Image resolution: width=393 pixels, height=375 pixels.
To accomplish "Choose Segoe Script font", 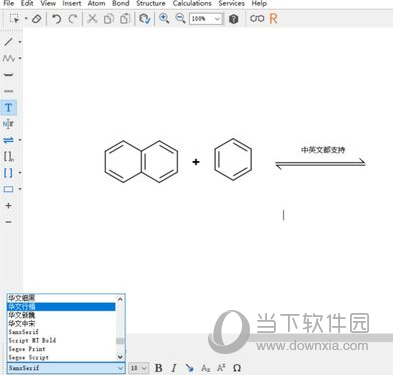I will pyautogui.click(x=61, y=357).
